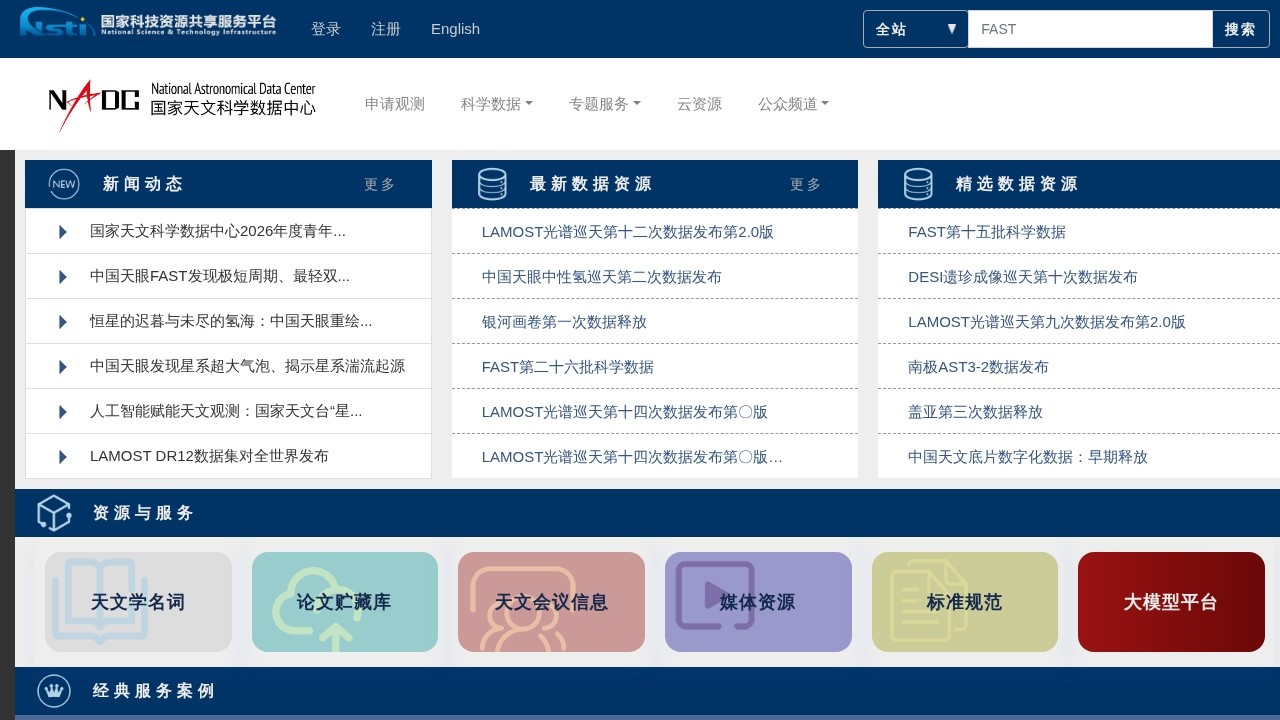1280x720 pixels.
Task: Click the database icon beside 最新数据资源
Action: 492,184
